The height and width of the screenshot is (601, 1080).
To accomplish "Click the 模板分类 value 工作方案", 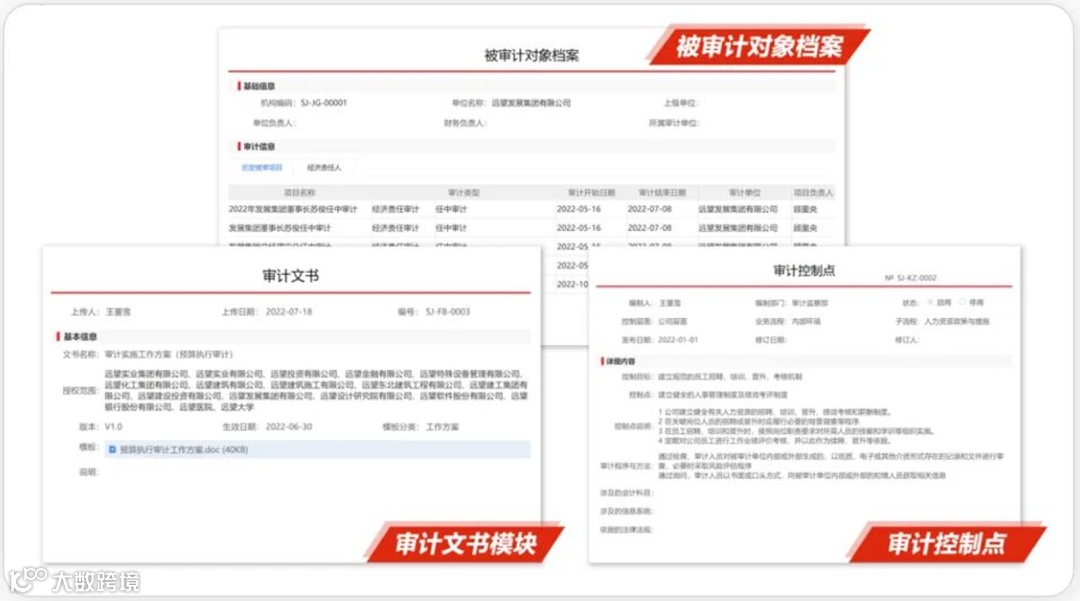I will pos(442,427).
